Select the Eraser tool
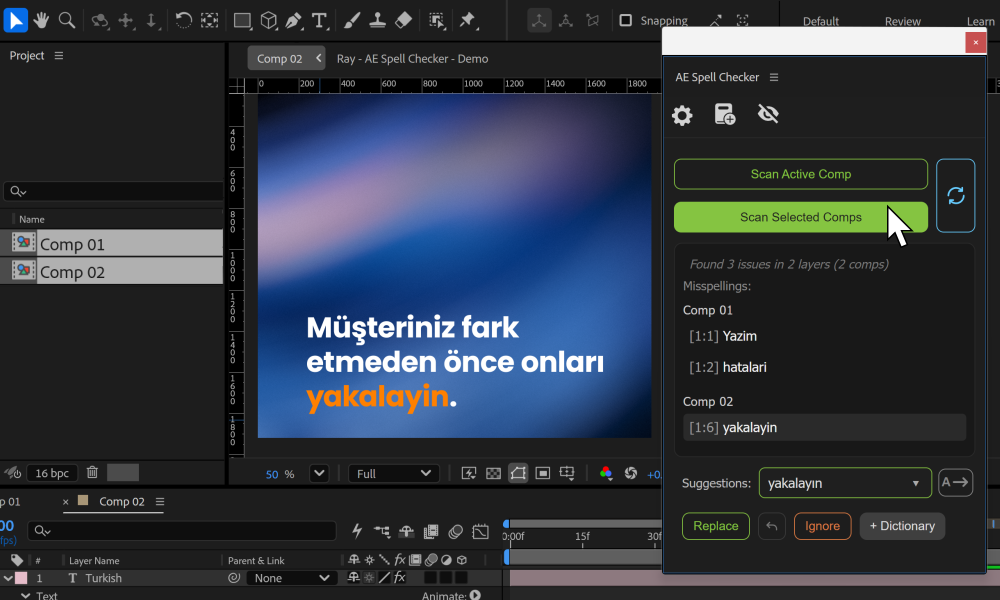This screenshot has width=1000, height=600. pyautogui.click(x=403, y=20)
